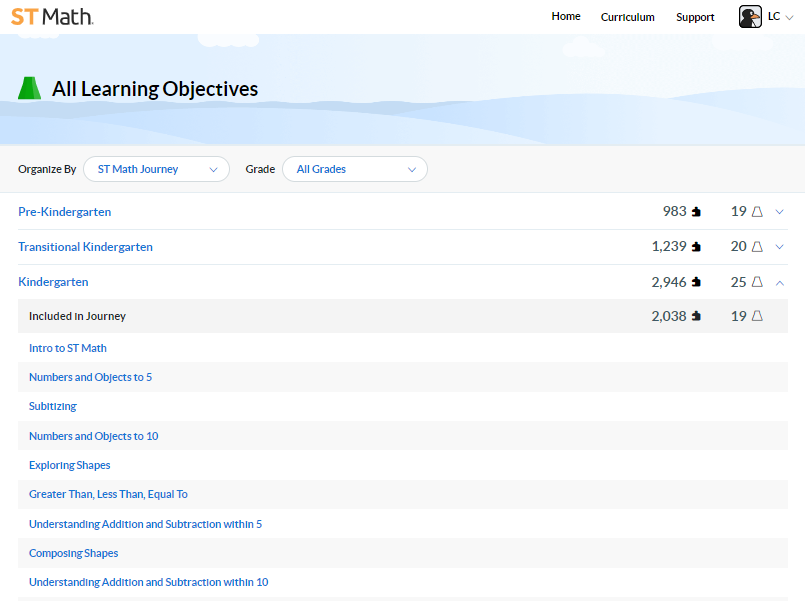This screenshot has width=805, height=601.
Task: Open the Transitional Kindergarten grade link
Action: [85, 247]
